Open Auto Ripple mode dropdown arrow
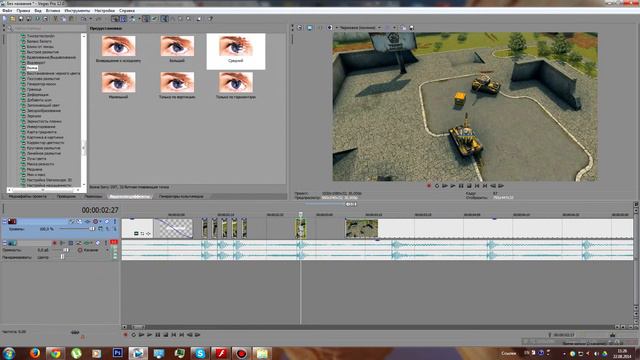This screenshot has width=640, height=360. (139, 19)
